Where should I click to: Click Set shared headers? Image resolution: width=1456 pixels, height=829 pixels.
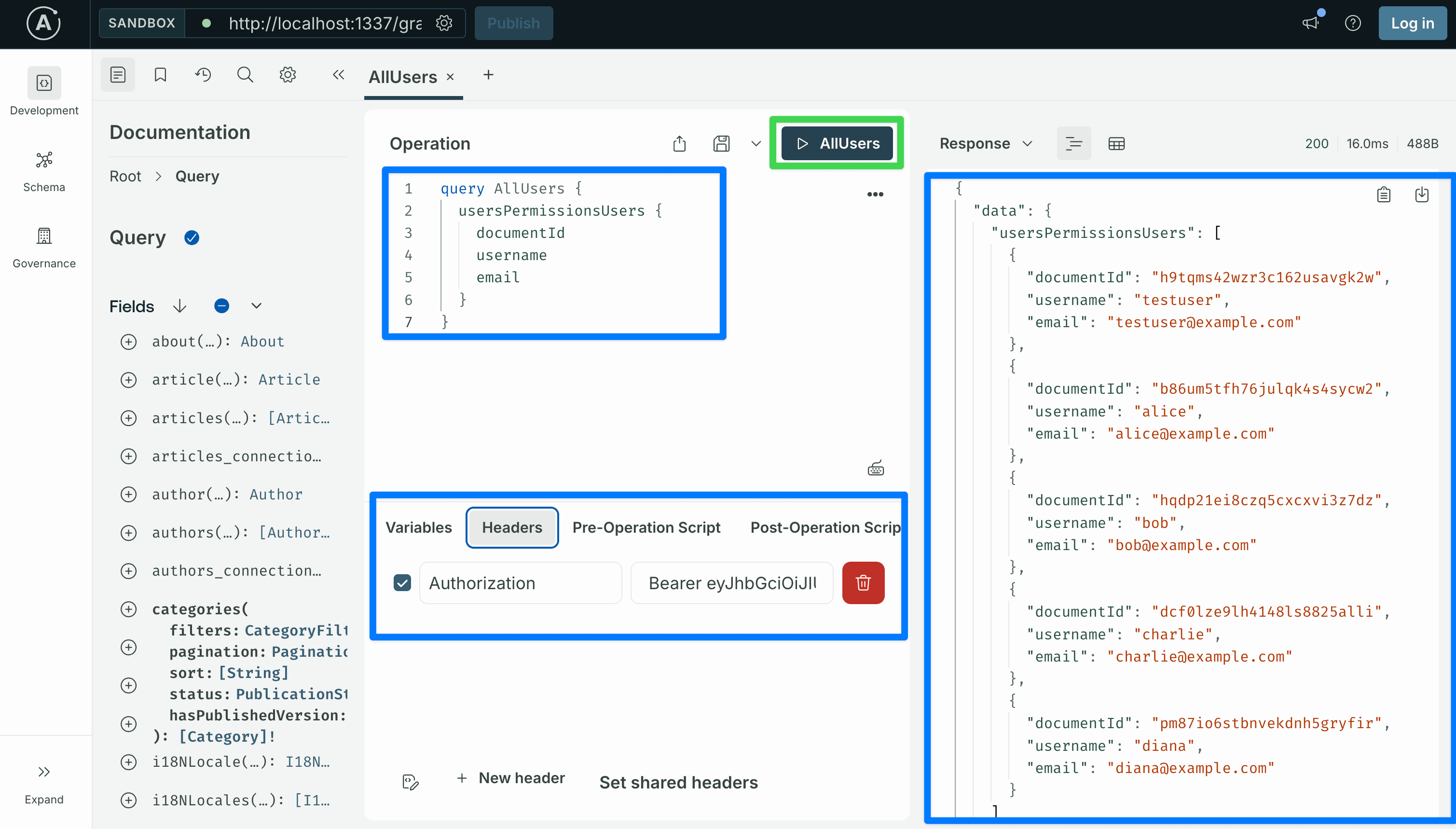pyautogui.click(x=678, y=782)
